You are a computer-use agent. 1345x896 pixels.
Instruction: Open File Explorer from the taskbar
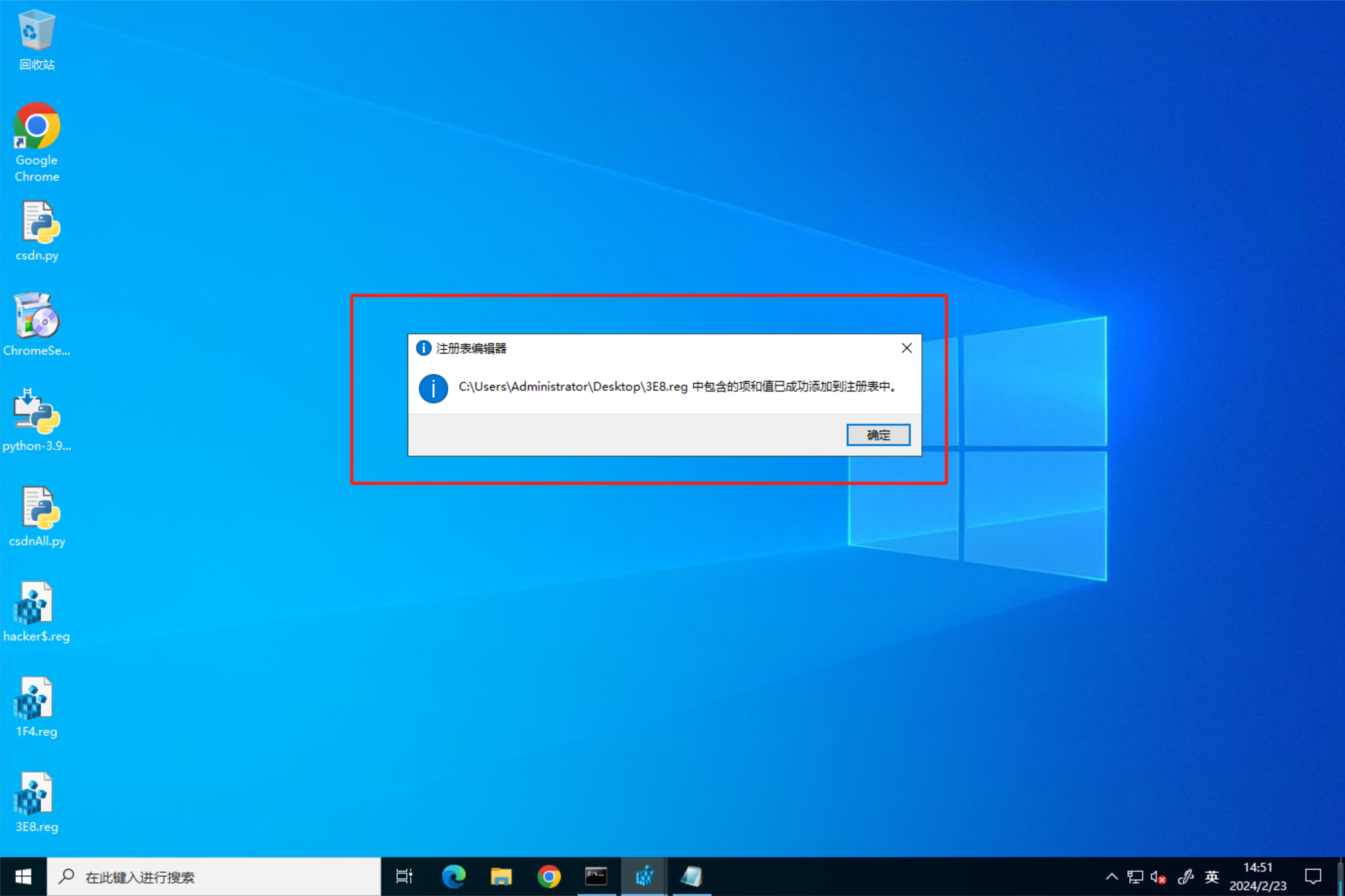[x=501, y=877]
